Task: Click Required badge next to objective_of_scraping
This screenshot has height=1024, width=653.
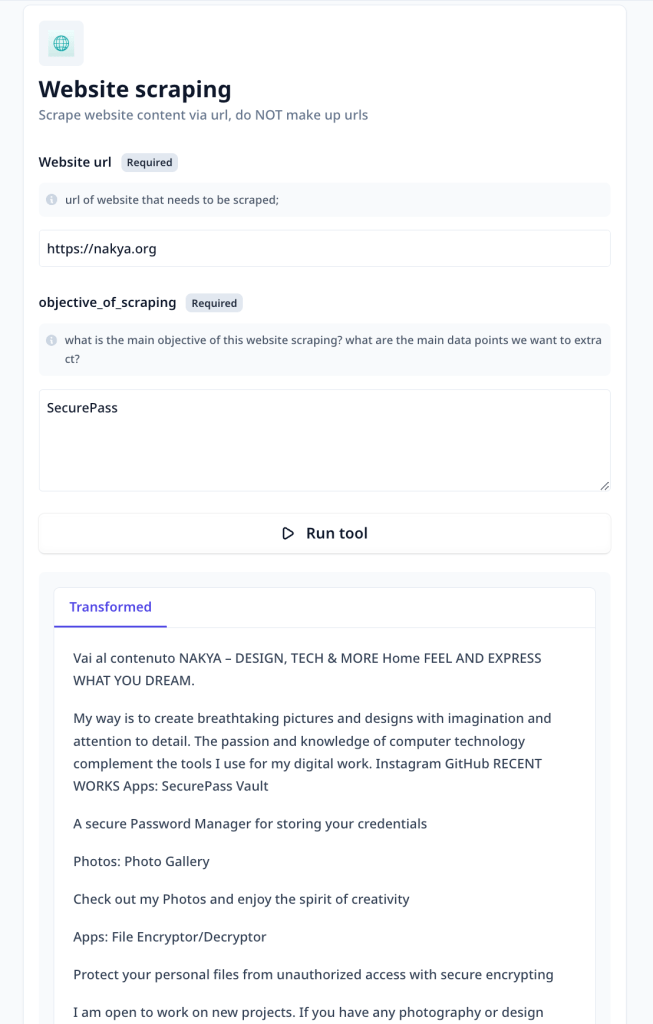Action: [214, 303]
